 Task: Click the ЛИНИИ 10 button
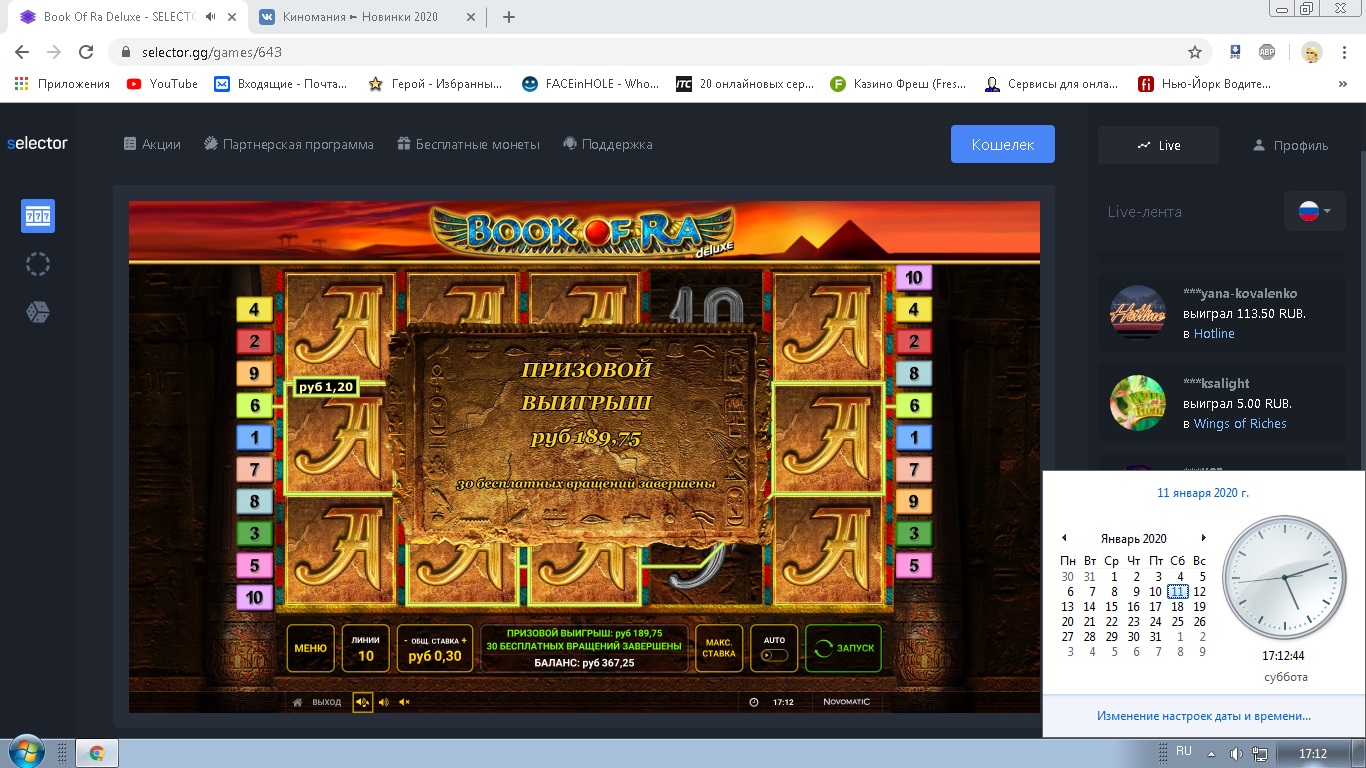[366, 648]
